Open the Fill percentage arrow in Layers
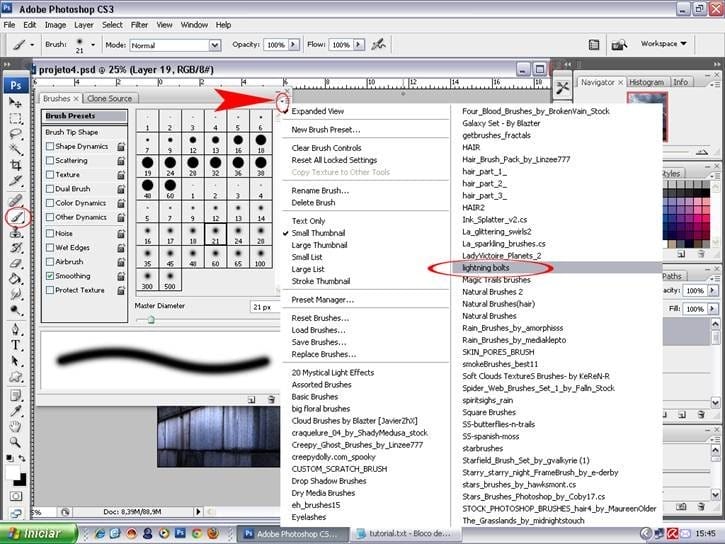725x544 pixels. point(713,309)
